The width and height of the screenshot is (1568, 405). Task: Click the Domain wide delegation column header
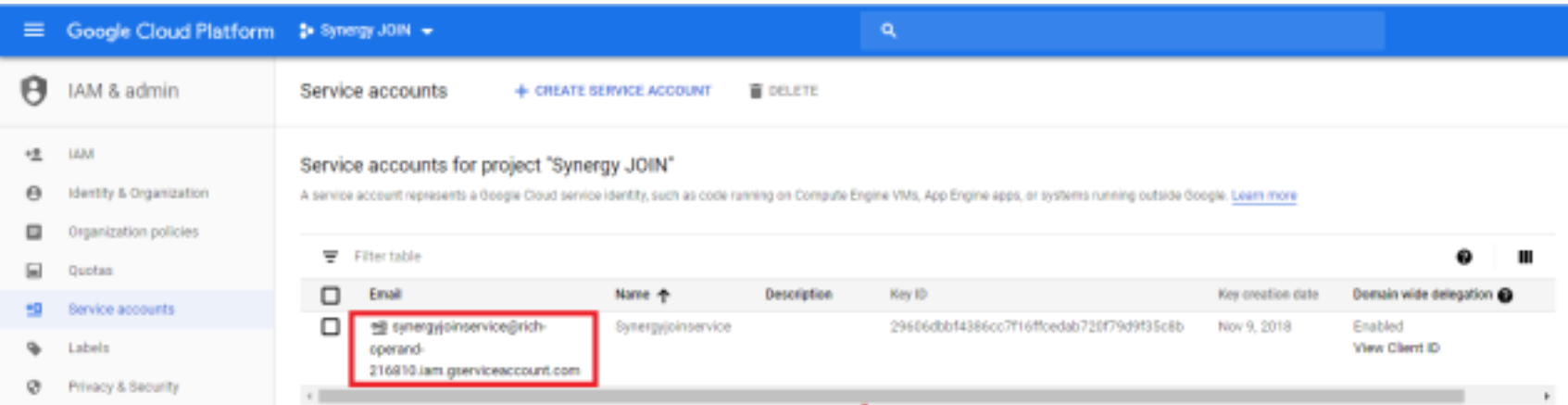(x=1423, y=295)
